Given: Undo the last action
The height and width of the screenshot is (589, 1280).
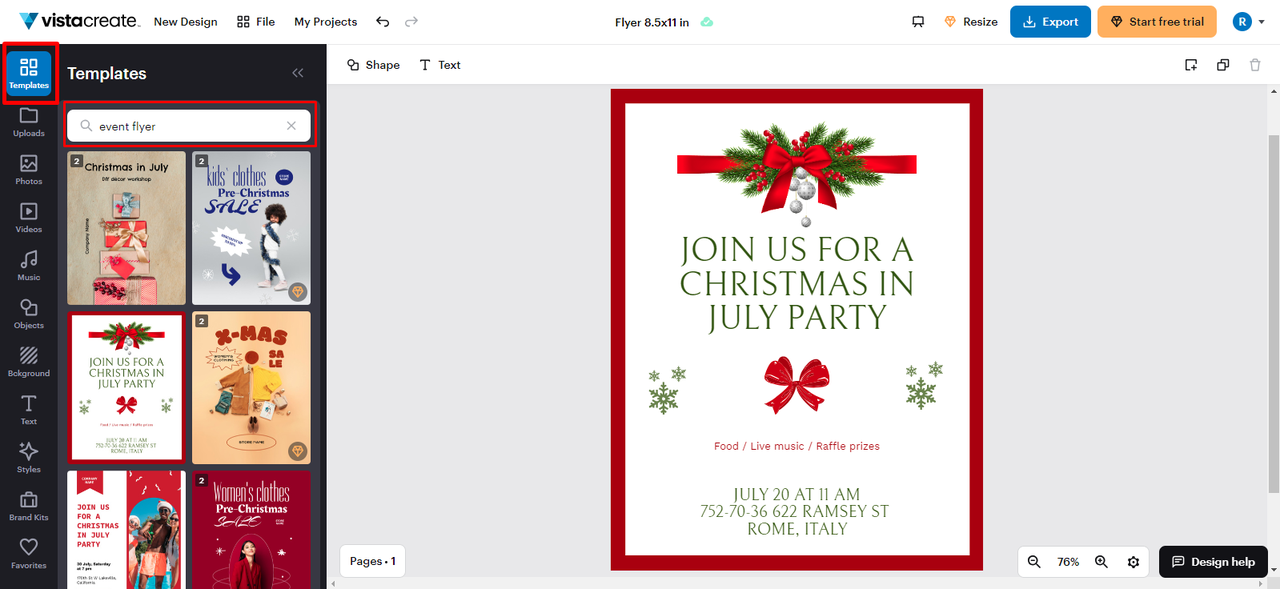Looking at the screenshot, I should [x=383, y=21].
